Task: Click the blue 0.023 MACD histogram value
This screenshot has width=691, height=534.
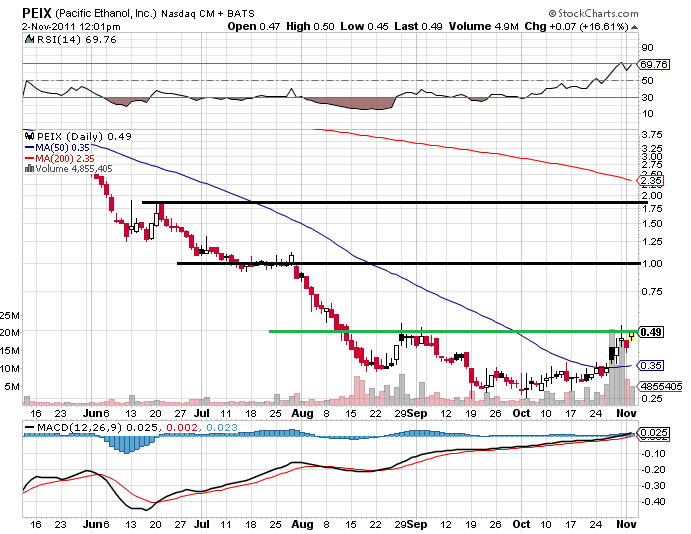Action: [x=222, y=427]
